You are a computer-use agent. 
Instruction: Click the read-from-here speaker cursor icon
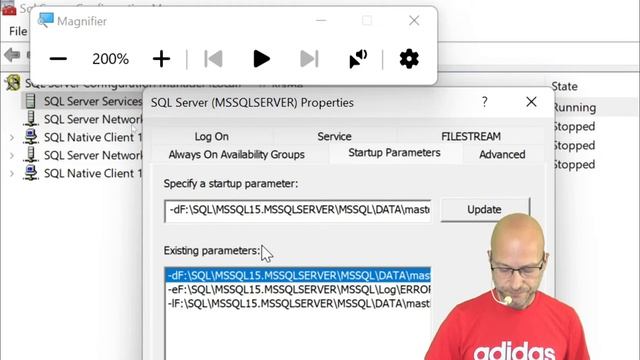358,59
